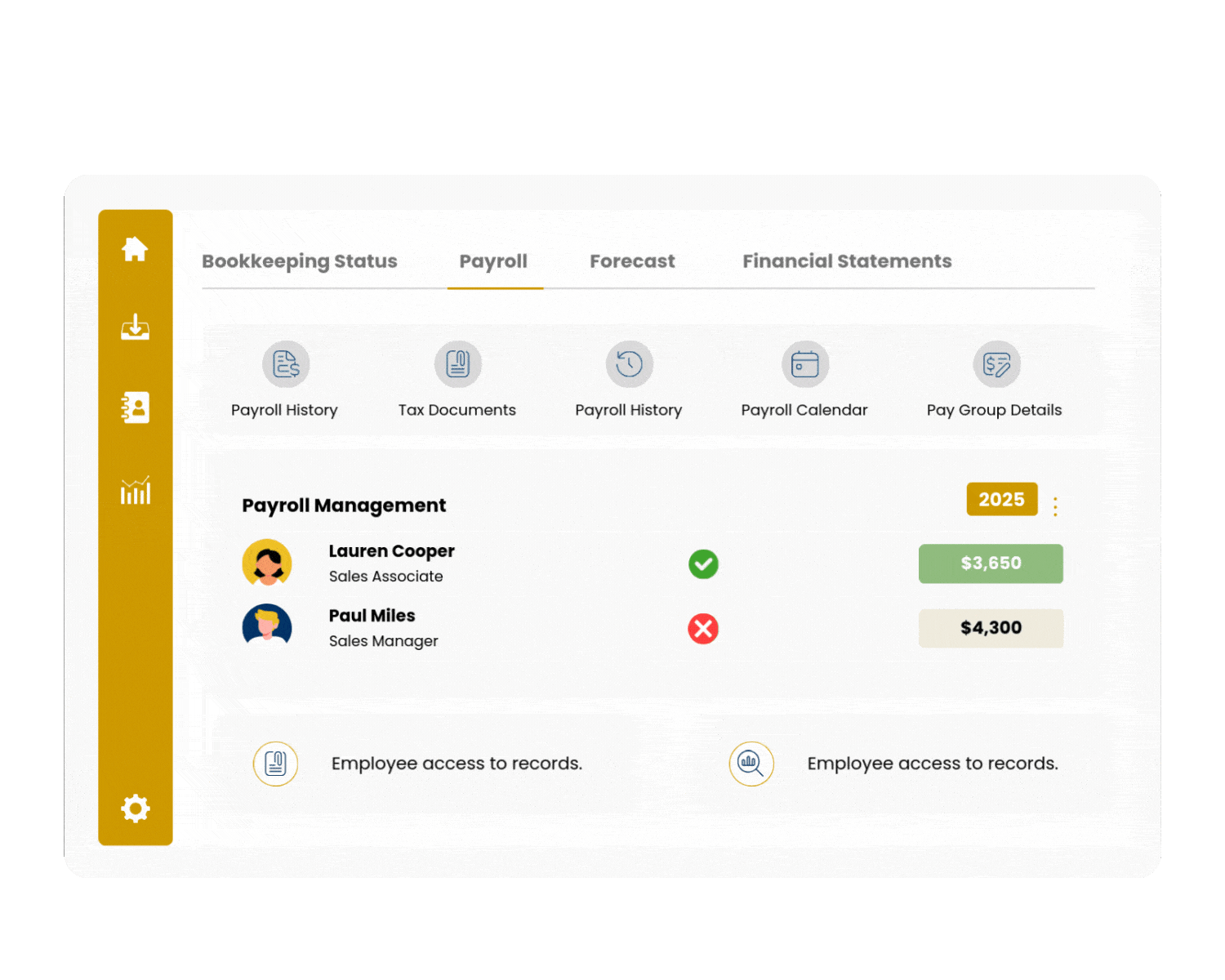Screen dimensions: 1225x980
Task: Select the download inbox icon in the sidebar
Action: (x=135, y=328)
